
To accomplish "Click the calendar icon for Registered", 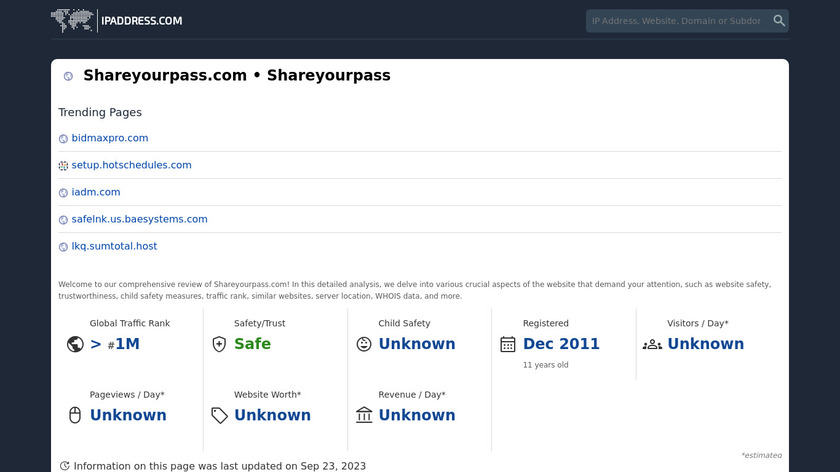I will (x=508, y=344).
